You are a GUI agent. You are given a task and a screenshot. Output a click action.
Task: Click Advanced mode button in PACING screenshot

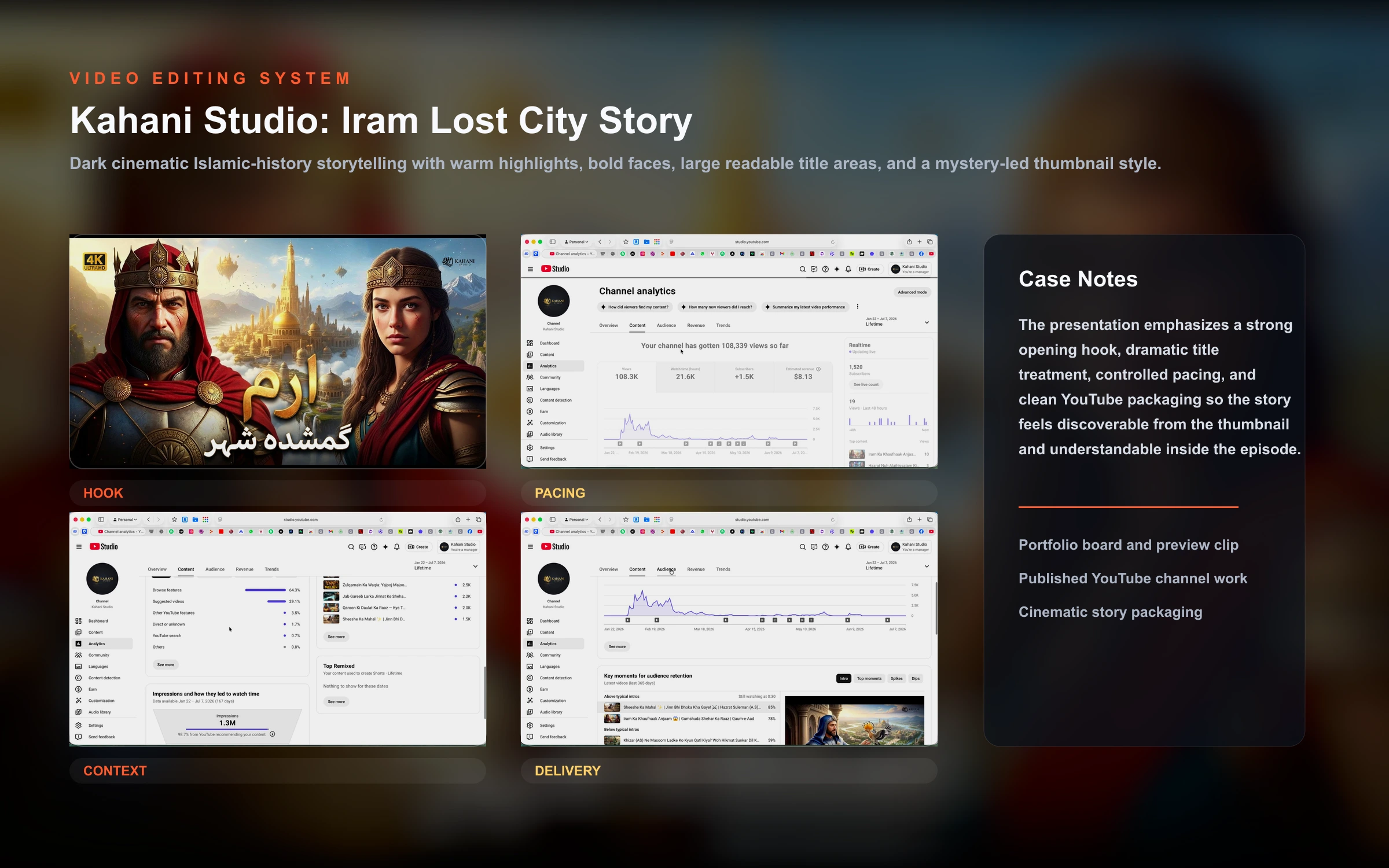912,292
